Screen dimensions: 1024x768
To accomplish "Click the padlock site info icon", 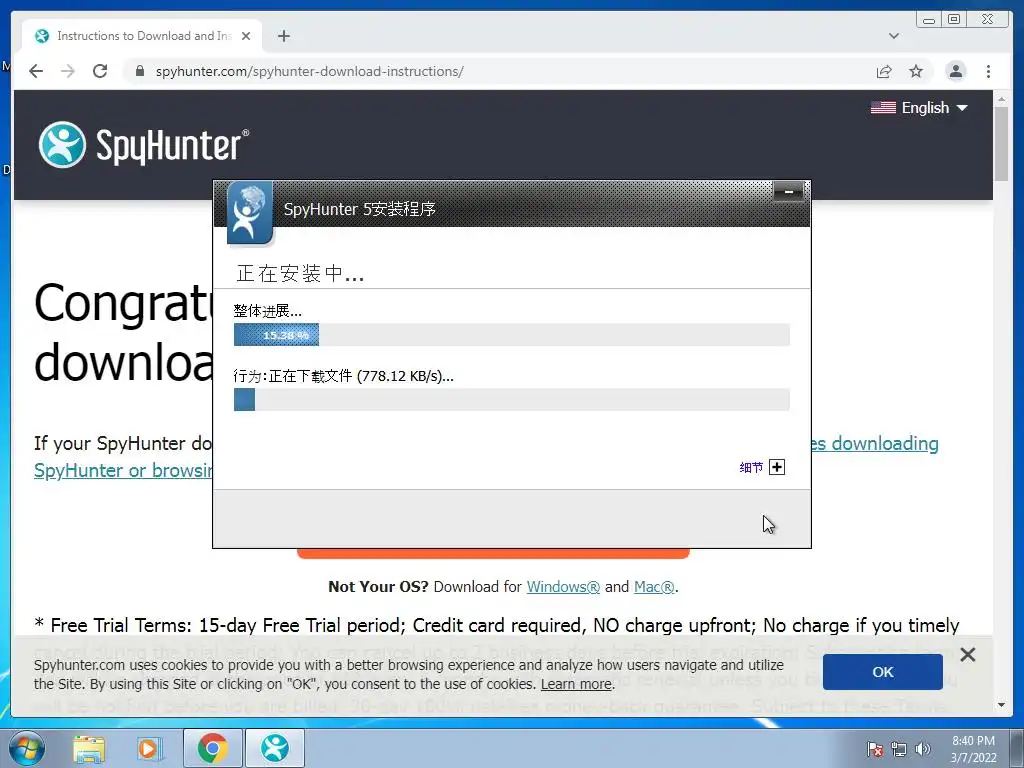I will (139, 71).
